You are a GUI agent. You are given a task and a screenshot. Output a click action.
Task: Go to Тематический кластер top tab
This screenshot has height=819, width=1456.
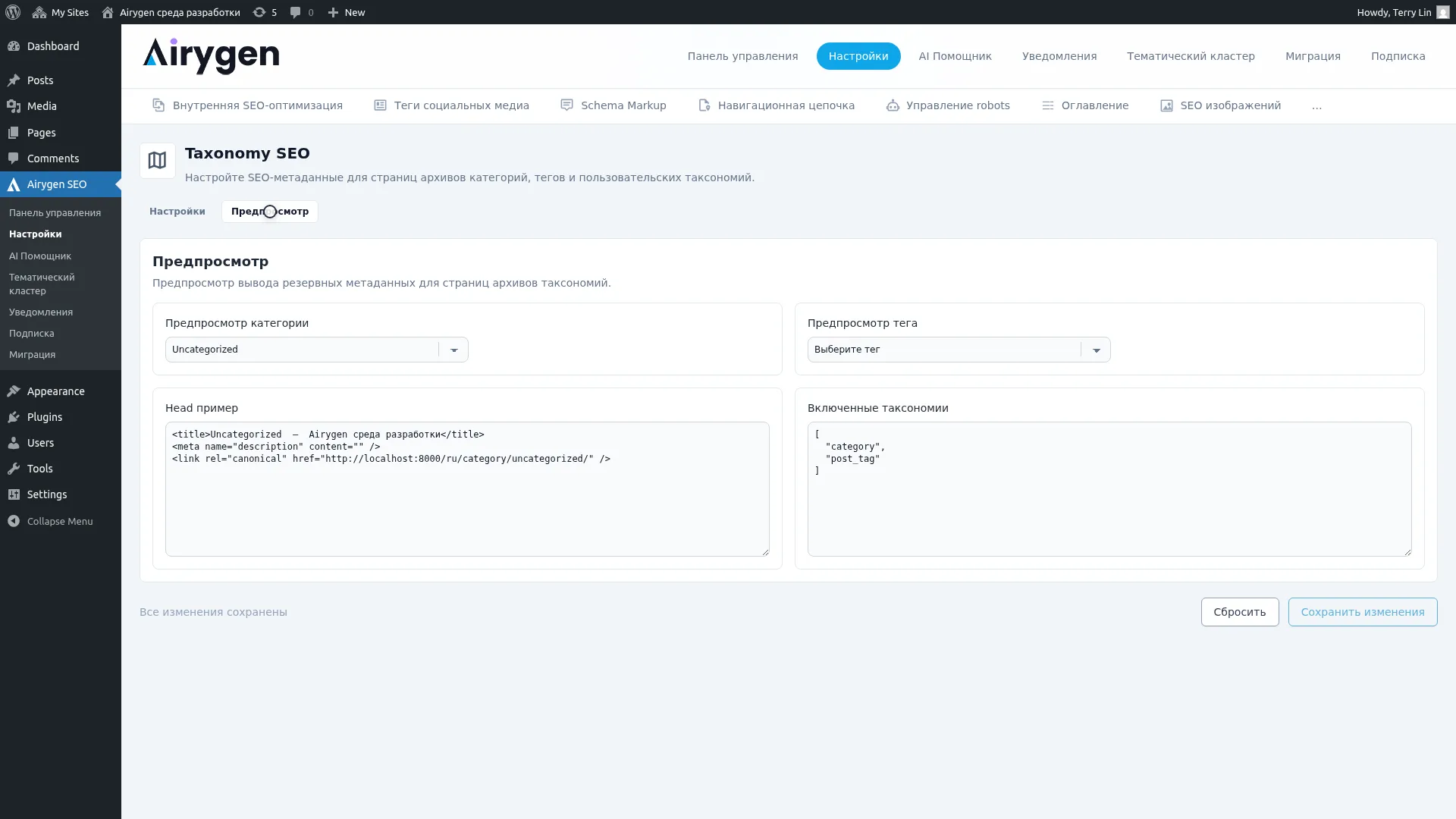point(1191,56)
